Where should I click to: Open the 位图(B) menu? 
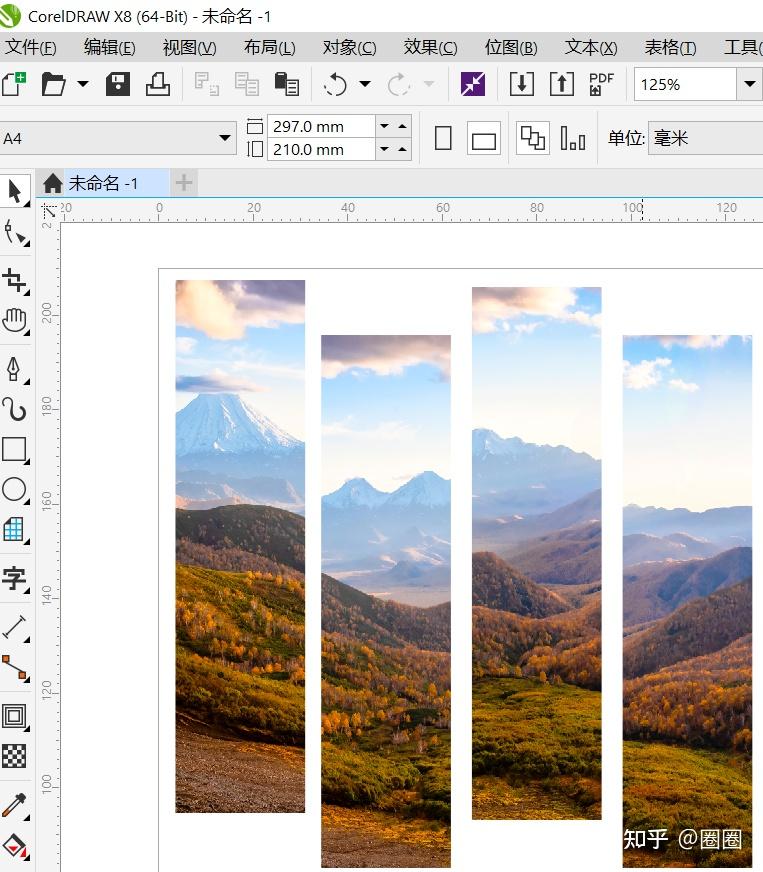(511, 48)
